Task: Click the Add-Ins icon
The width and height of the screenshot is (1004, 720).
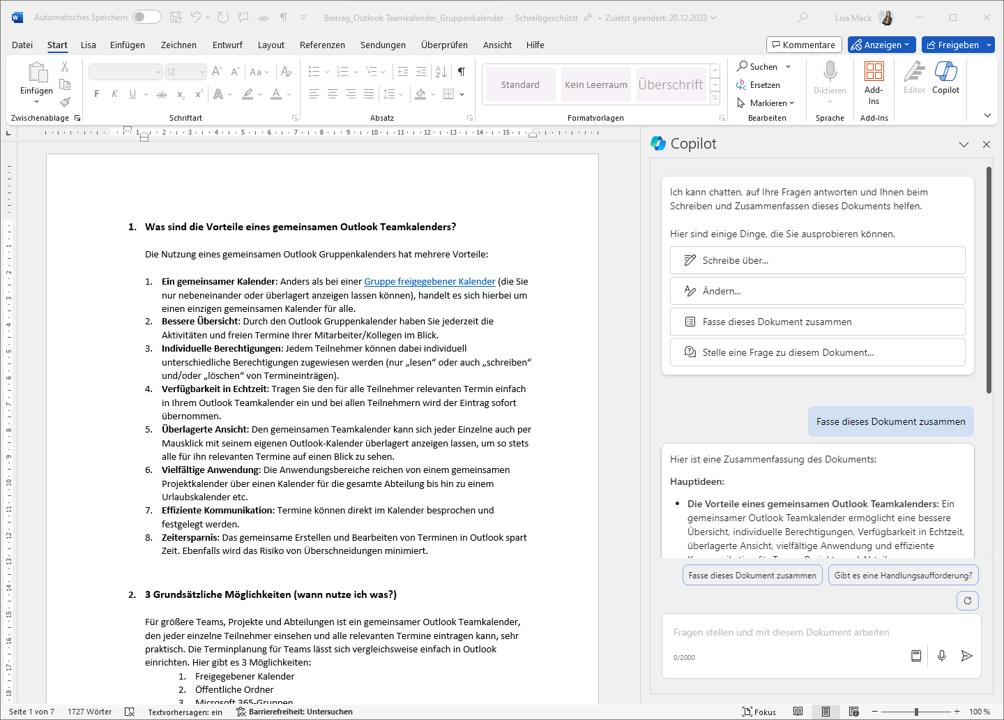Action: (x=873, y=71)
